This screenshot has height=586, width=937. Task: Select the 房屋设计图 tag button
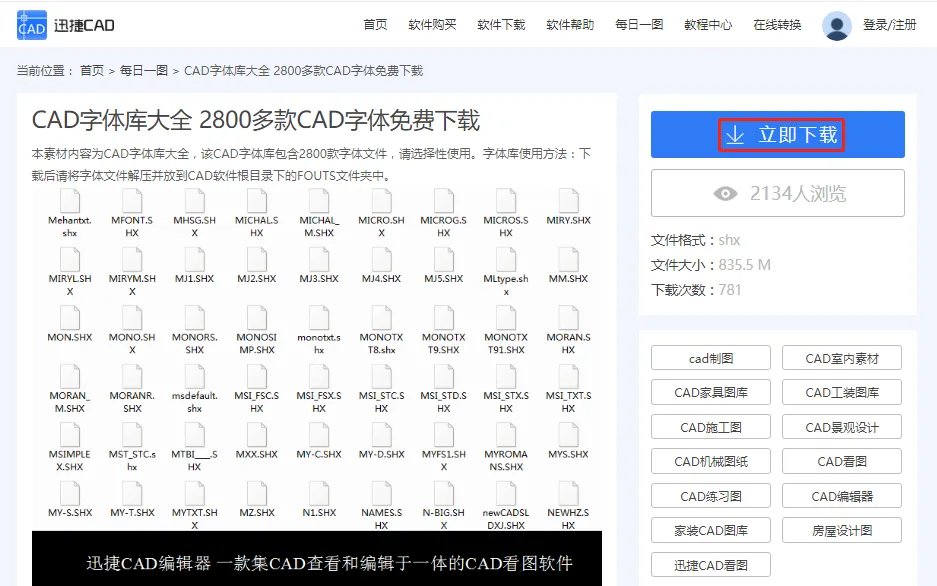click(842, 530)
